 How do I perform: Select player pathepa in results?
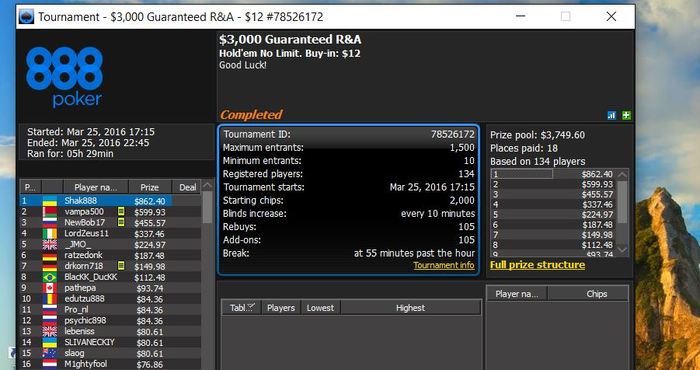tap(80, 288)
